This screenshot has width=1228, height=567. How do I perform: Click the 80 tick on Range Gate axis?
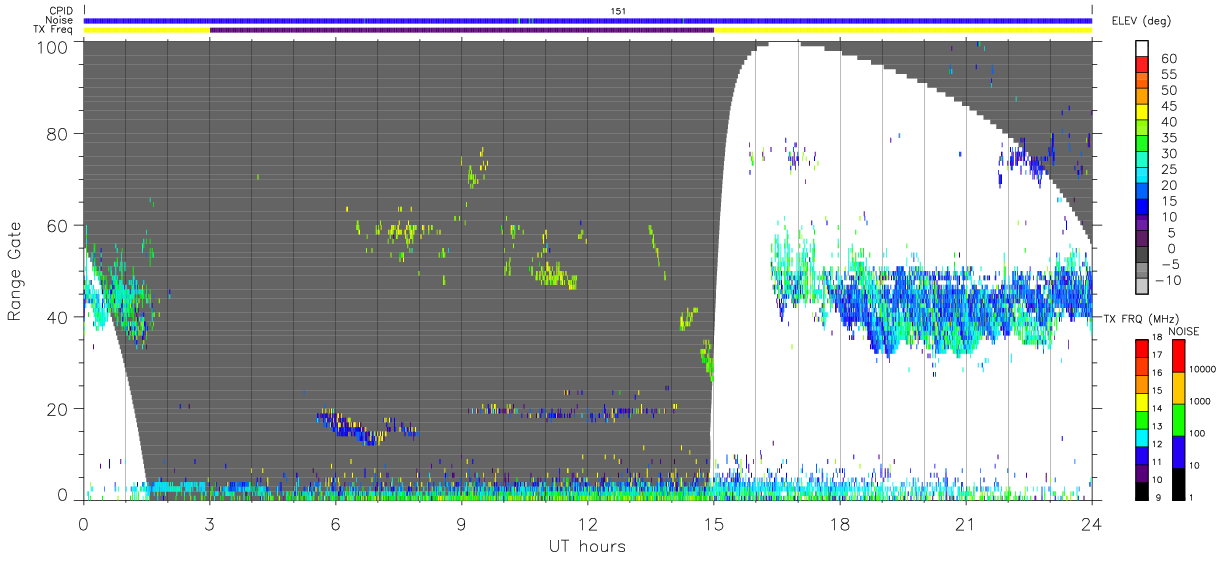tap(57, 134)
